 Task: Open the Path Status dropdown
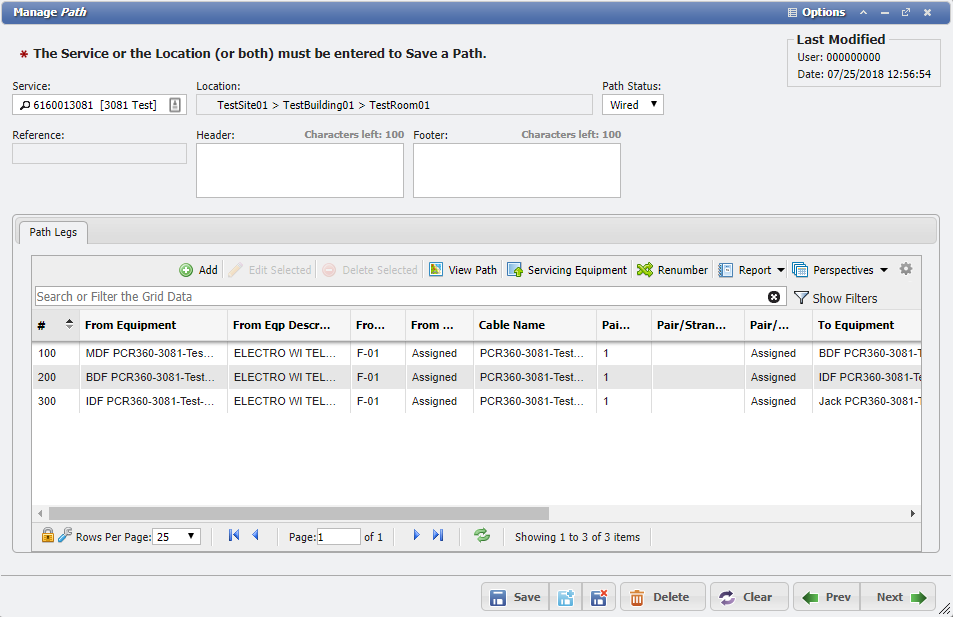pos(632,104)
